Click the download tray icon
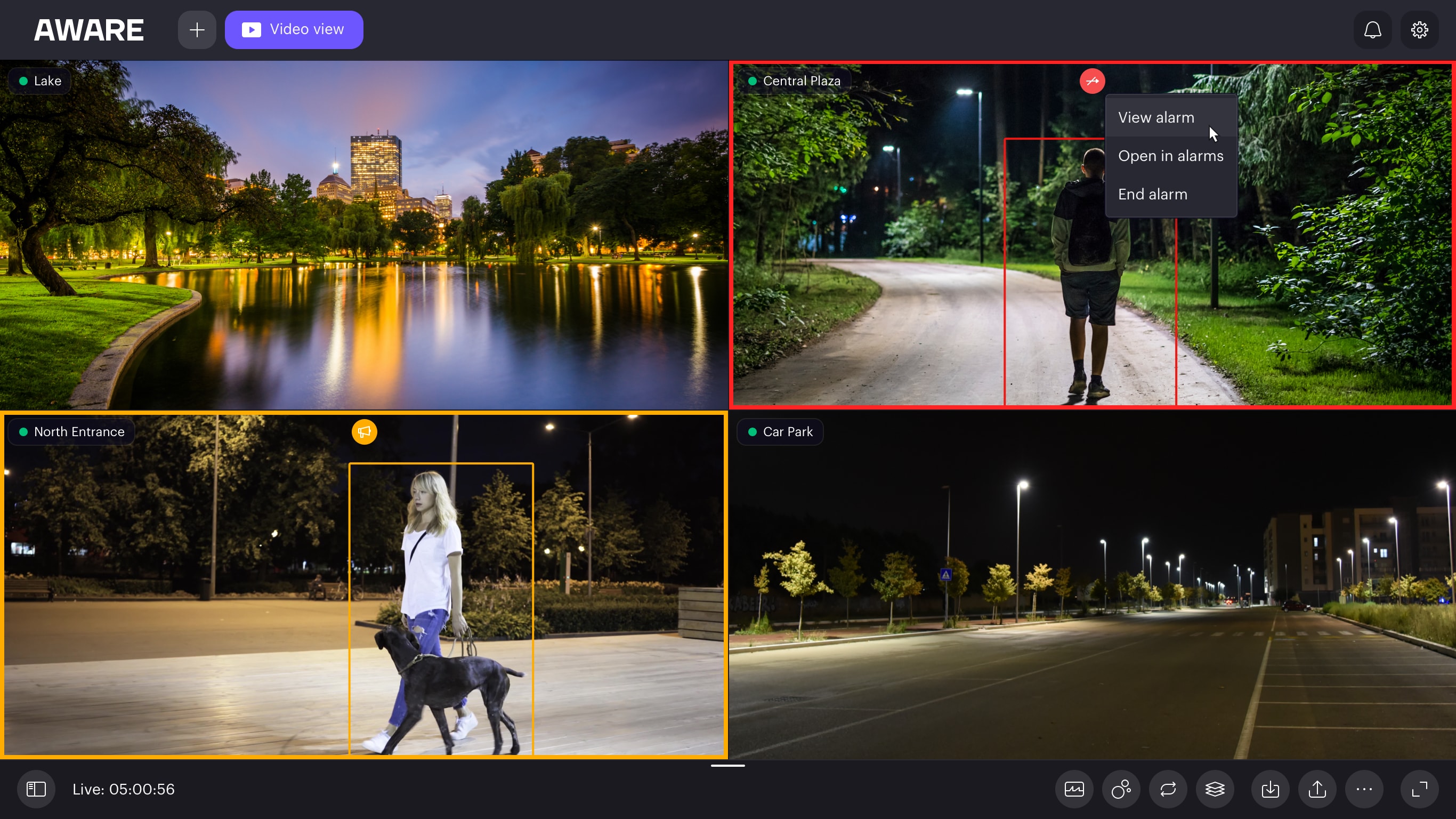Screen dimensions: 1456x819 coord(1270,789)
